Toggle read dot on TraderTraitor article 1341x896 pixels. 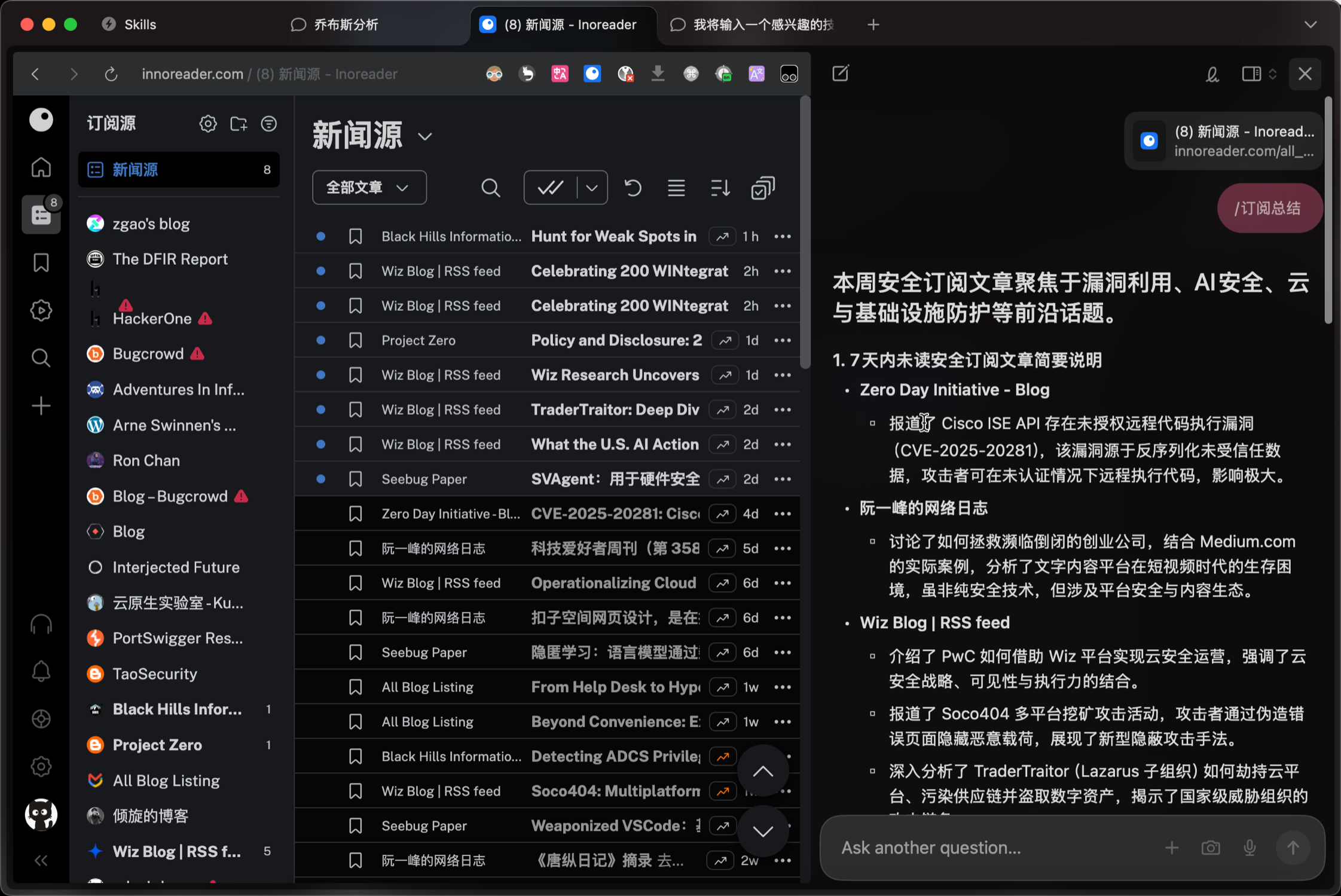click(321, 410)
